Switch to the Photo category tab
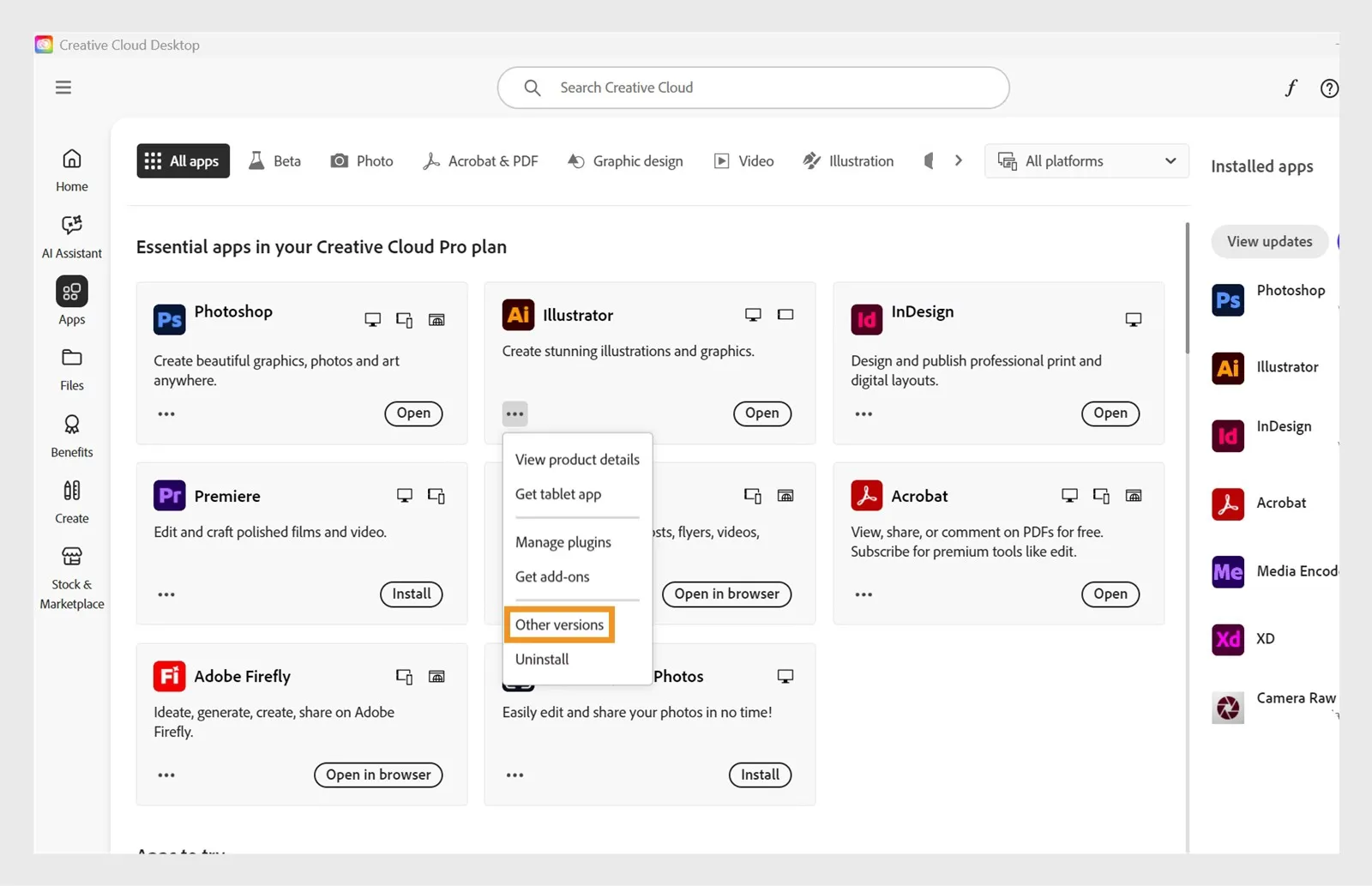The image size is (1372, 886). point(362,161)
